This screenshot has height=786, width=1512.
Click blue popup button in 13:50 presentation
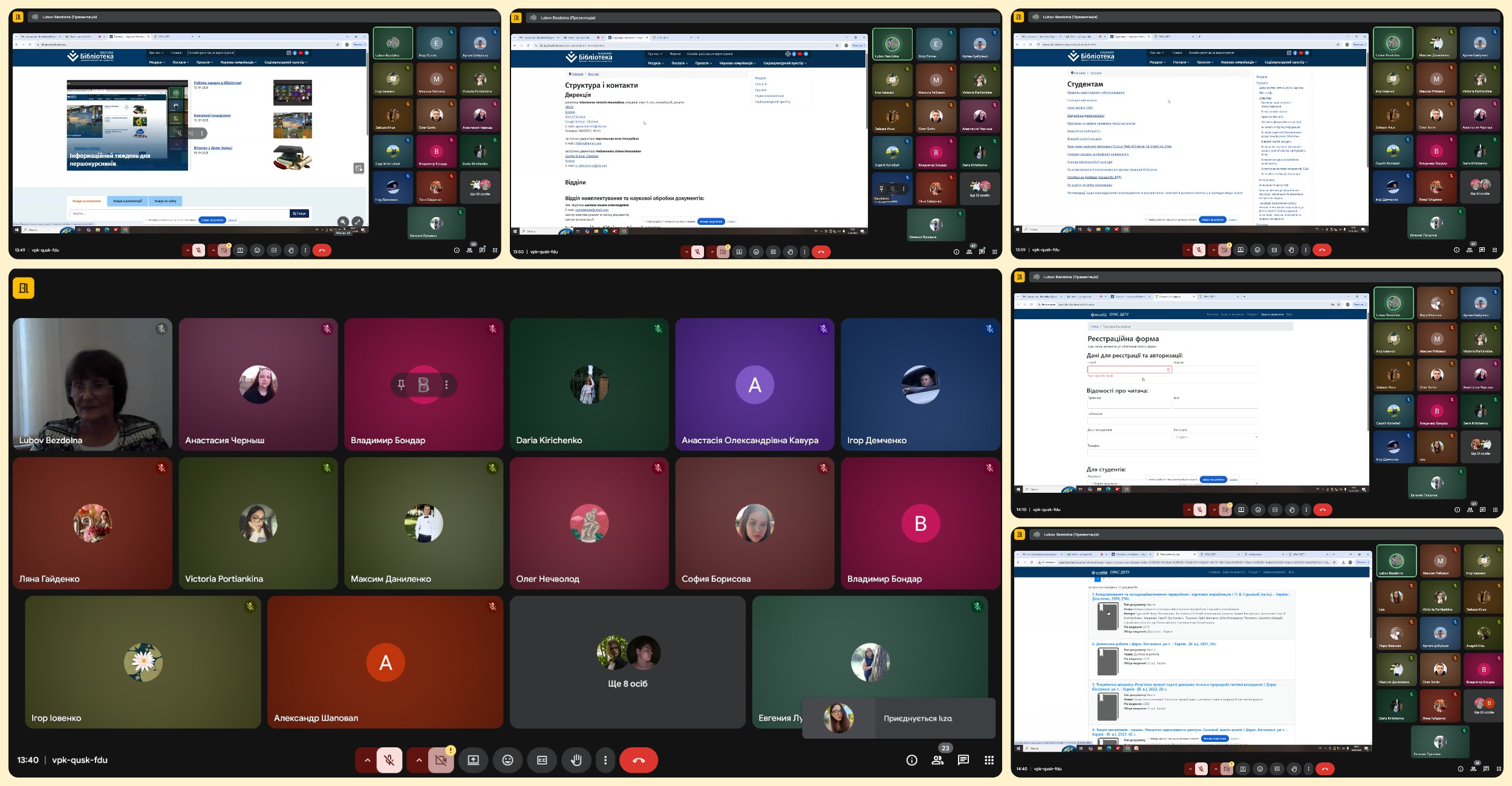click(x=711, y=221)
